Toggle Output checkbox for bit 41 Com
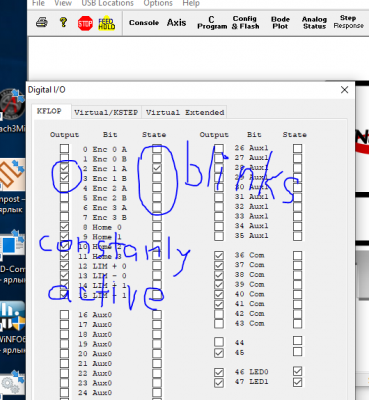Viewport: 369px width, 400px height. (x=219, y=304)
